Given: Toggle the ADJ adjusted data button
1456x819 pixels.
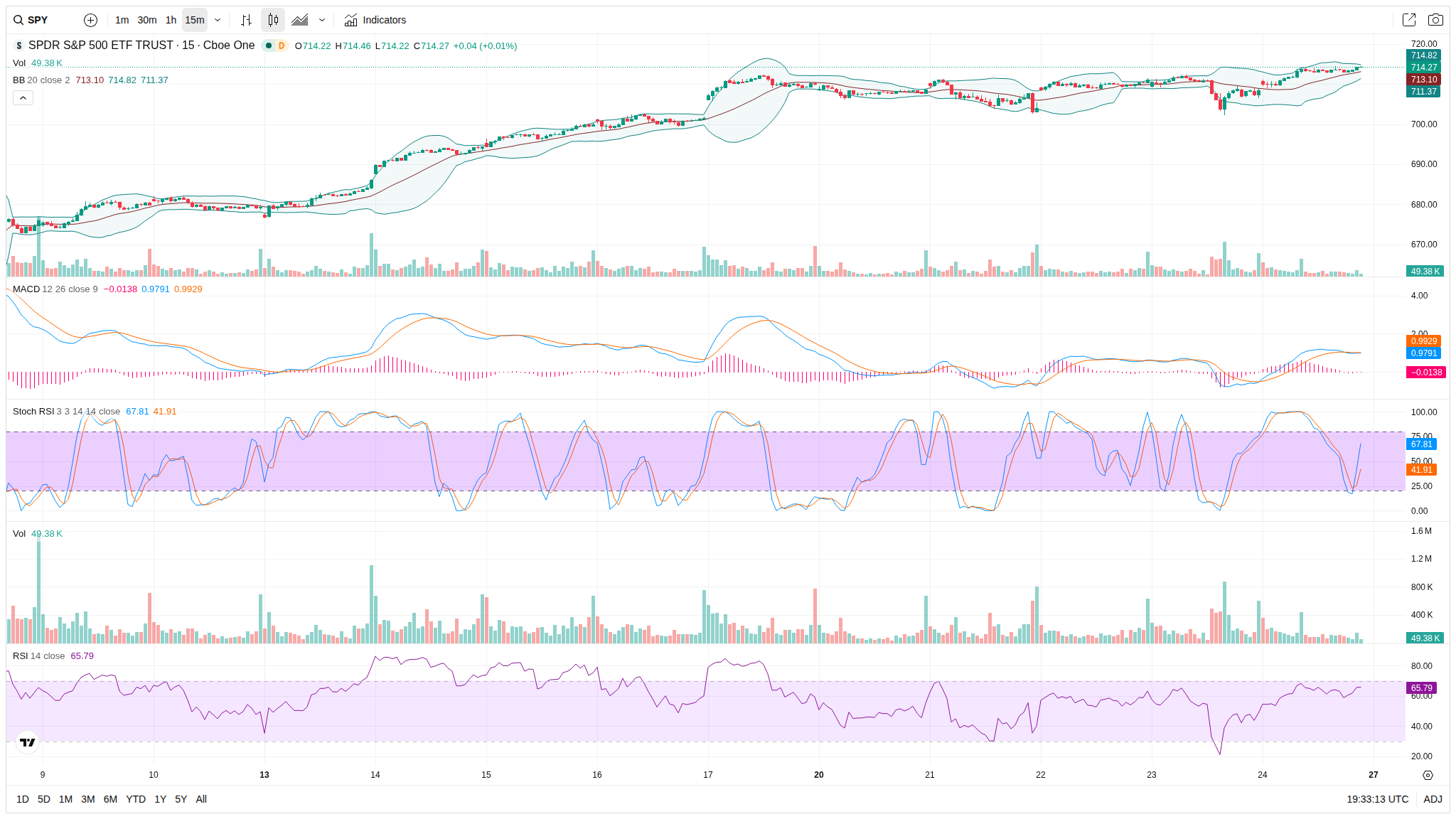Looking at the screenshot, I should 1433,799.
